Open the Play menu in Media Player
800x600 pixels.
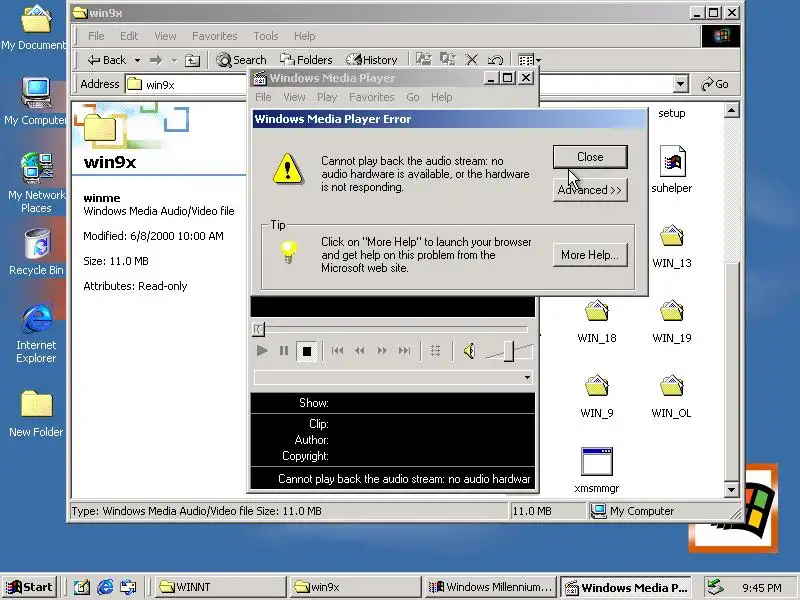[327, 97]
